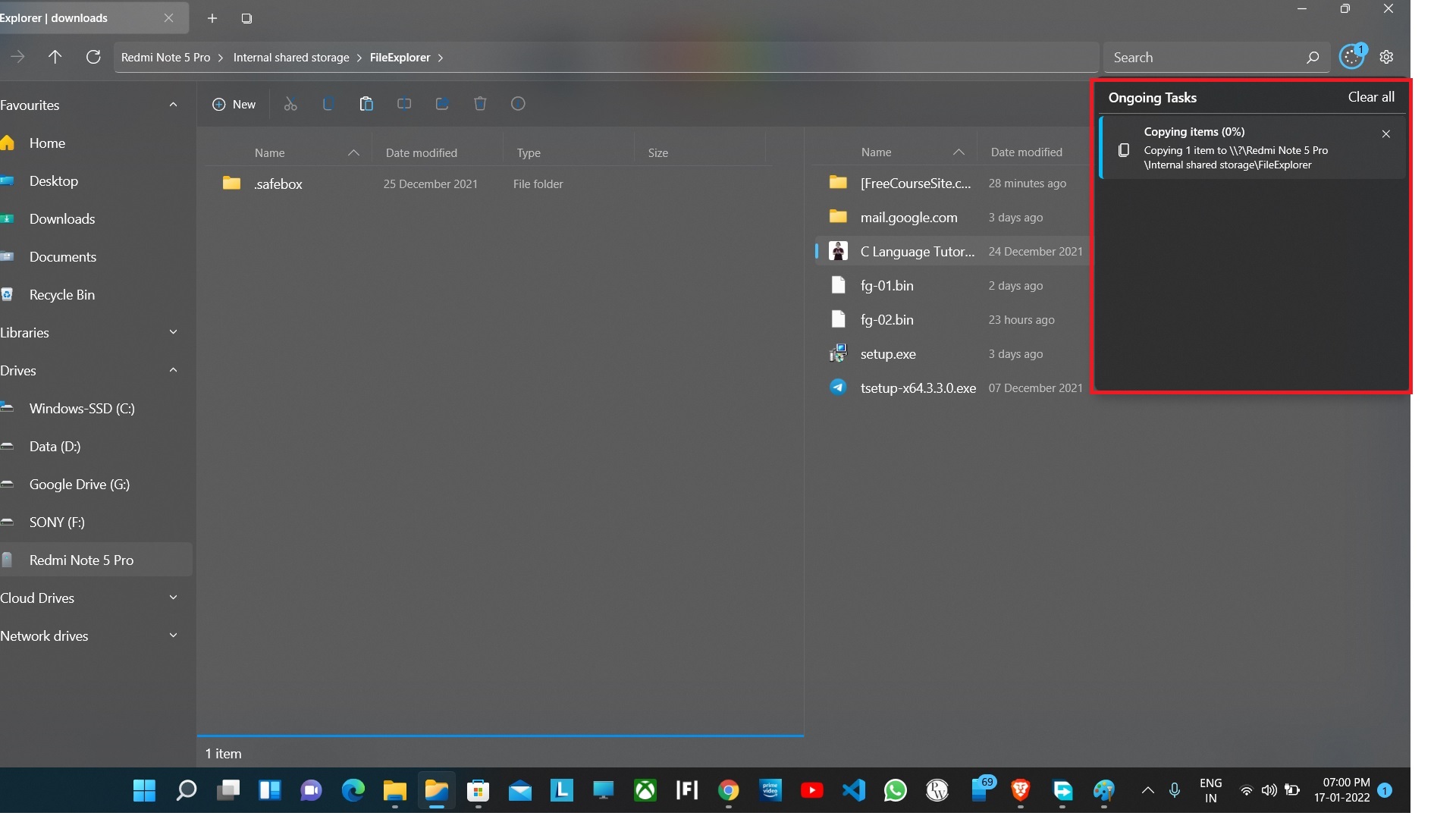This screenshot has height=819, width=1456.
Task: Collapse the Favourites section
Action: (x=173, y=105)
